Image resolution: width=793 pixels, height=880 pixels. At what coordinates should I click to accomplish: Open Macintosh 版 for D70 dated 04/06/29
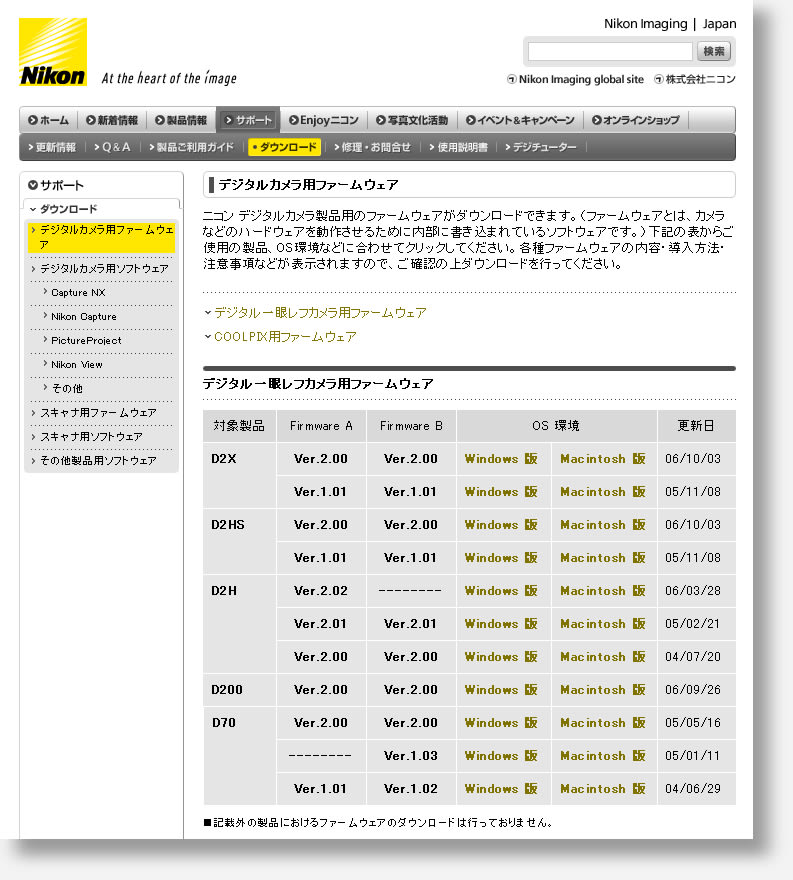[x=603, y=789]
